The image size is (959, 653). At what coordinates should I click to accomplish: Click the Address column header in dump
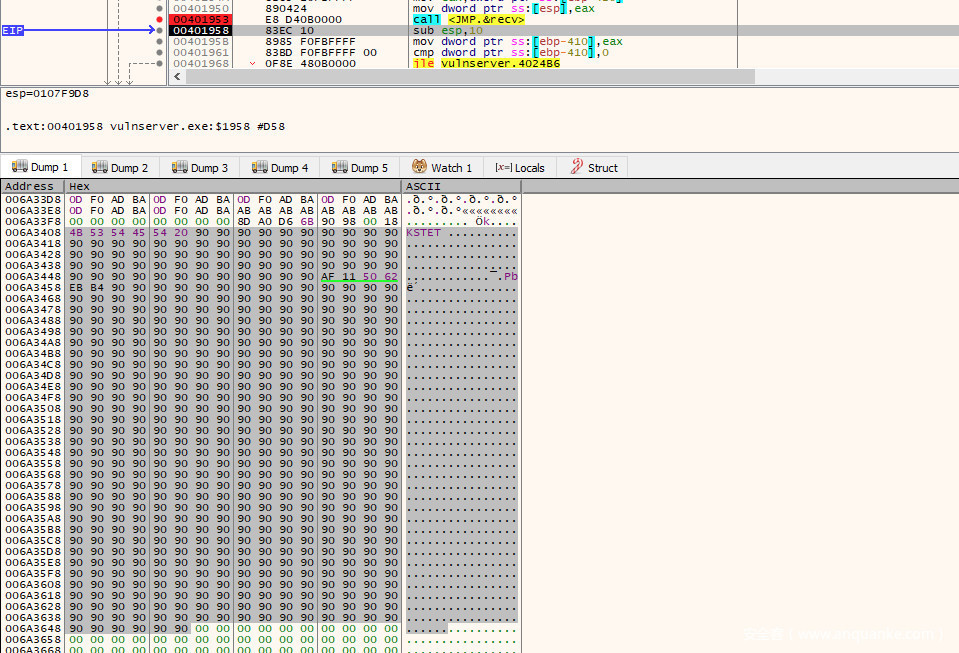(30, 186)
